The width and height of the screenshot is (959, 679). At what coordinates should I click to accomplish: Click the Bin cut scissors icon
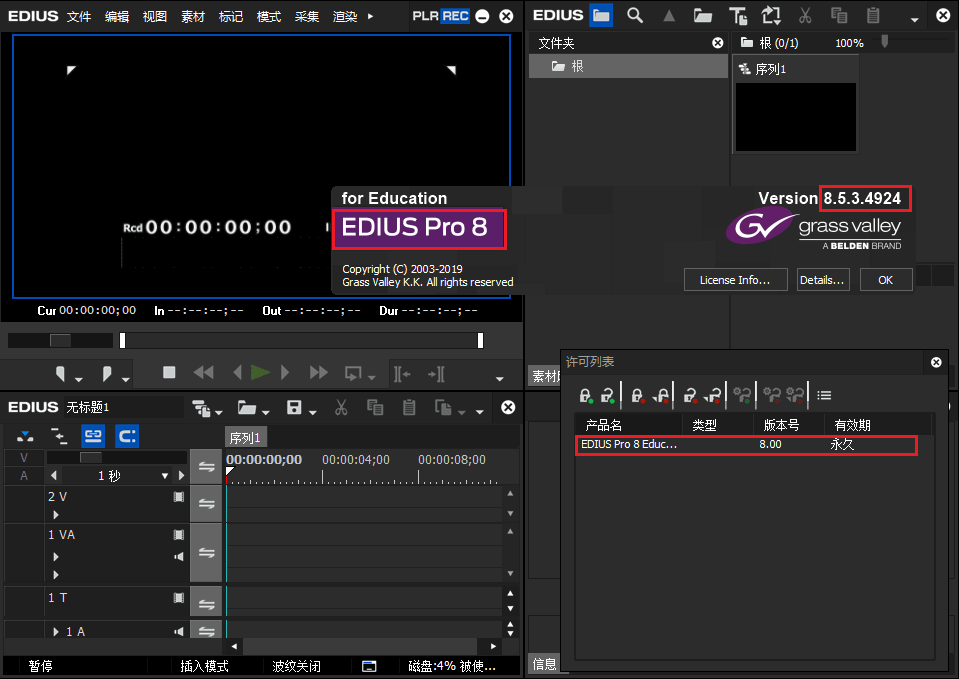(805, 16)
